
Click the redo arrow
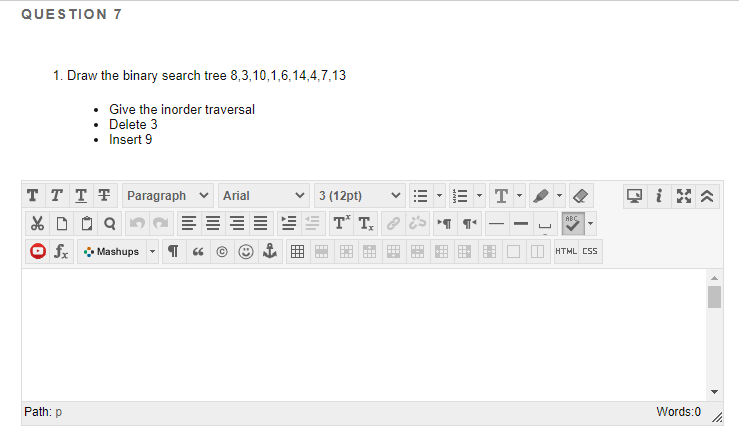[x=161, y=223]
